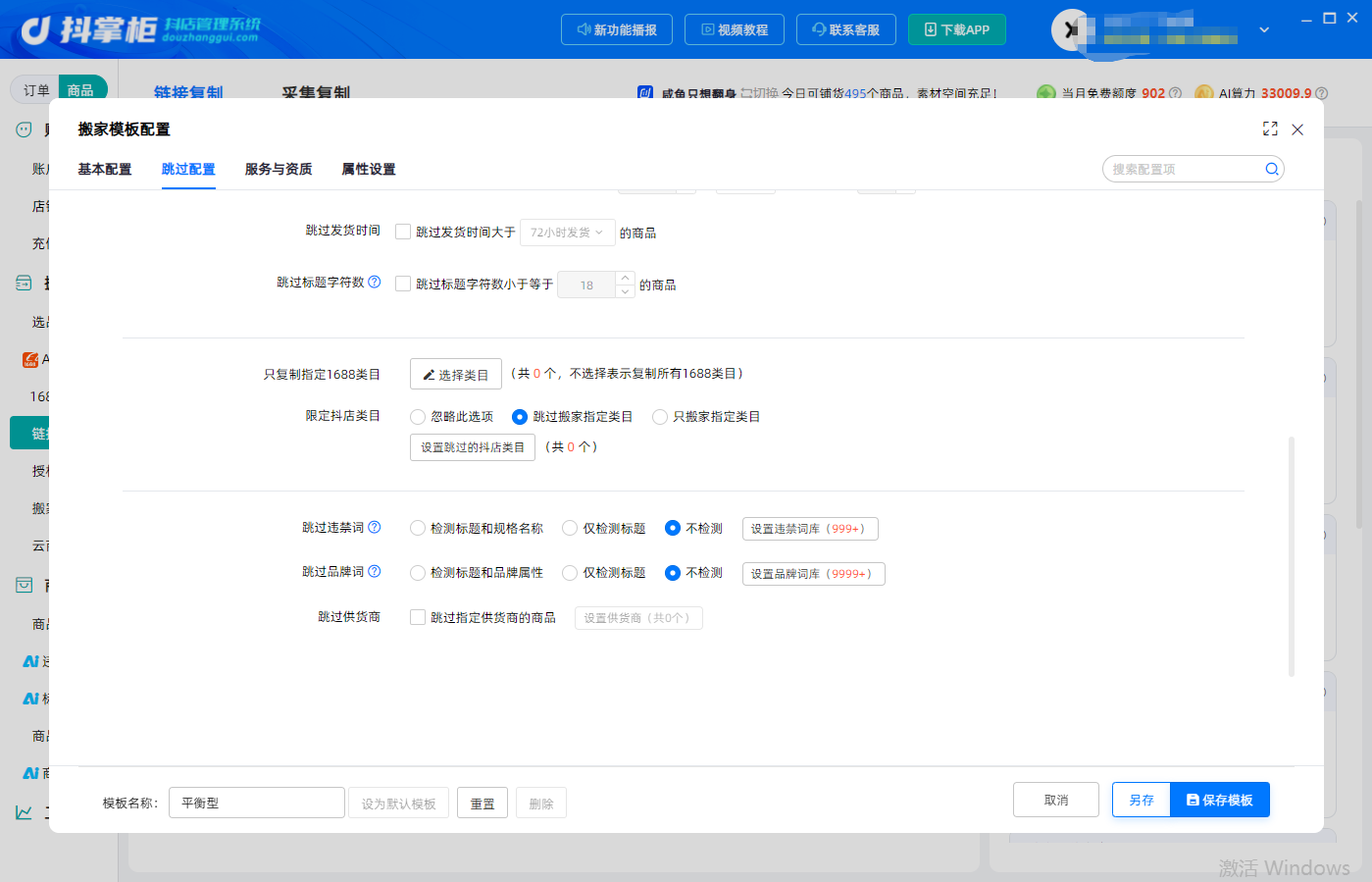The width and height of the screenshot is (1372, 882).
Task: Select 只搬家指定类目 radio option
Action: [x=660, y=417]
